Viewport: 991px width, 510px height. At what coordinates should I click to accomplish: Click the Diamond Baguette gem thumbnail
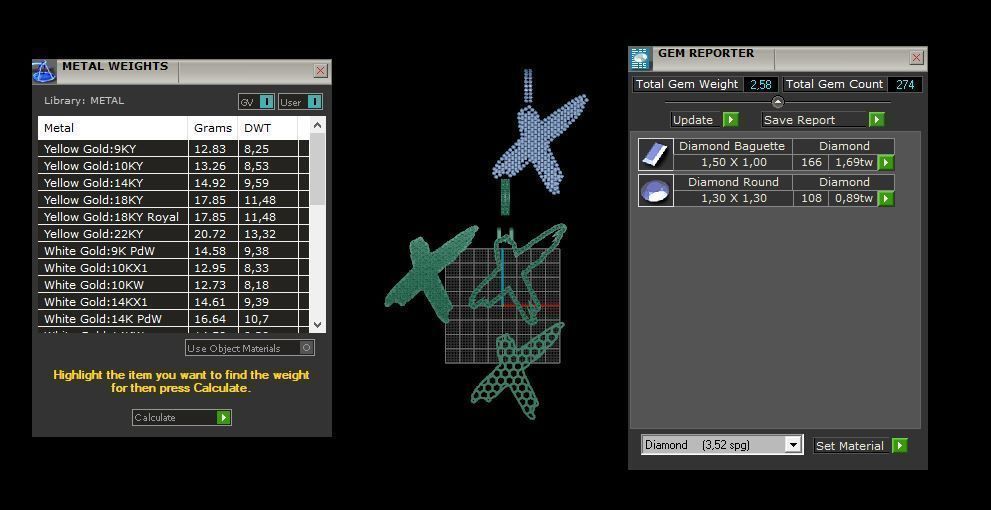pyautogui.click(x=655, y=155)
